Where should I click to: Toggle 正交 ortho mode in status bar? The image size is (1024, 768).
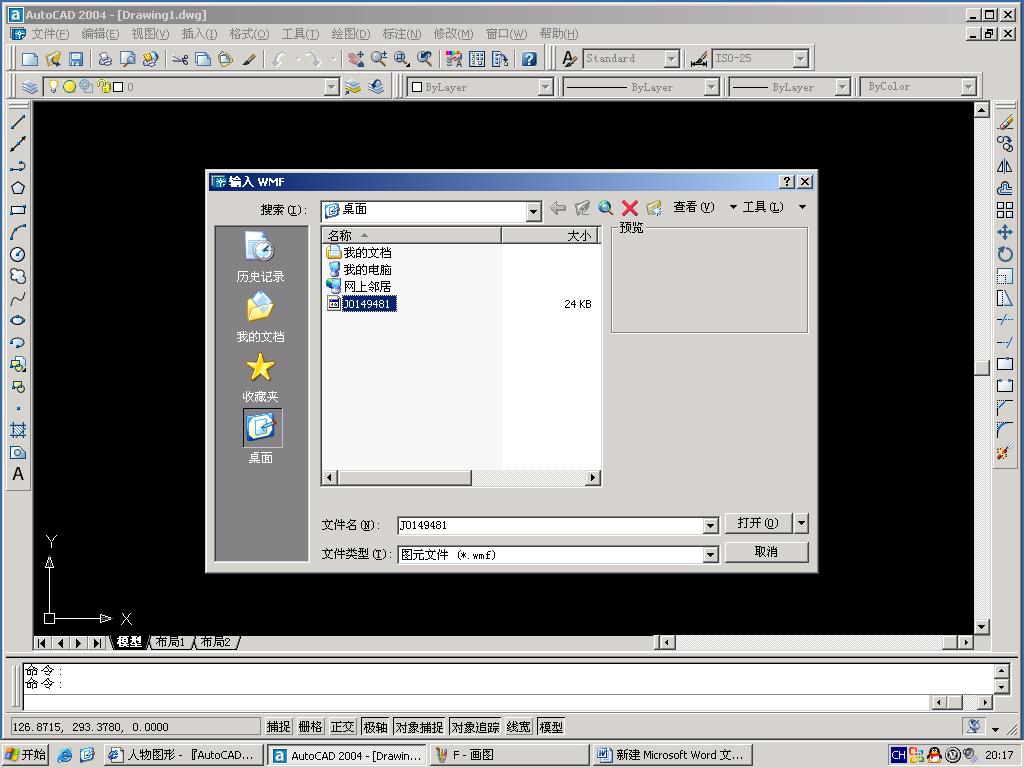[342, 726]
